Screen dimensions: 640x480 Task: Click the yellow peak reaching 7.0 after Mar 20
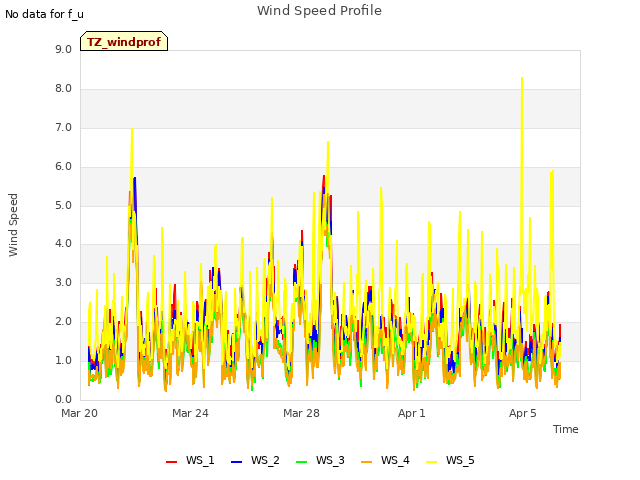tap(132, 130)
